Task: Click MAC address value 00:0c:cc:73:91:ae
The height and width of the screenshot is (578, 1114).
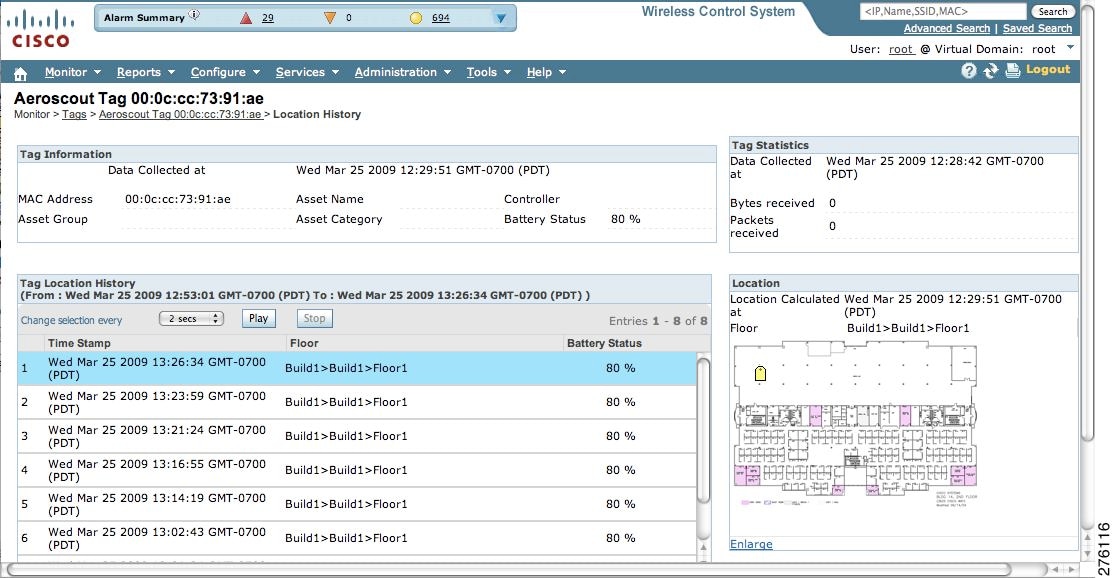Action: (178, 200)
